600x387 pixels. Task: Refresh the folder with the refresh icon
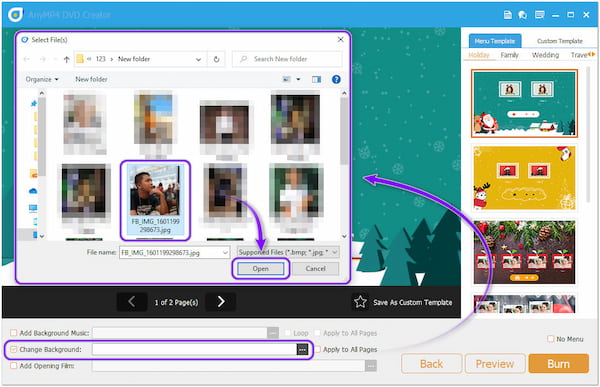(216, 59)
